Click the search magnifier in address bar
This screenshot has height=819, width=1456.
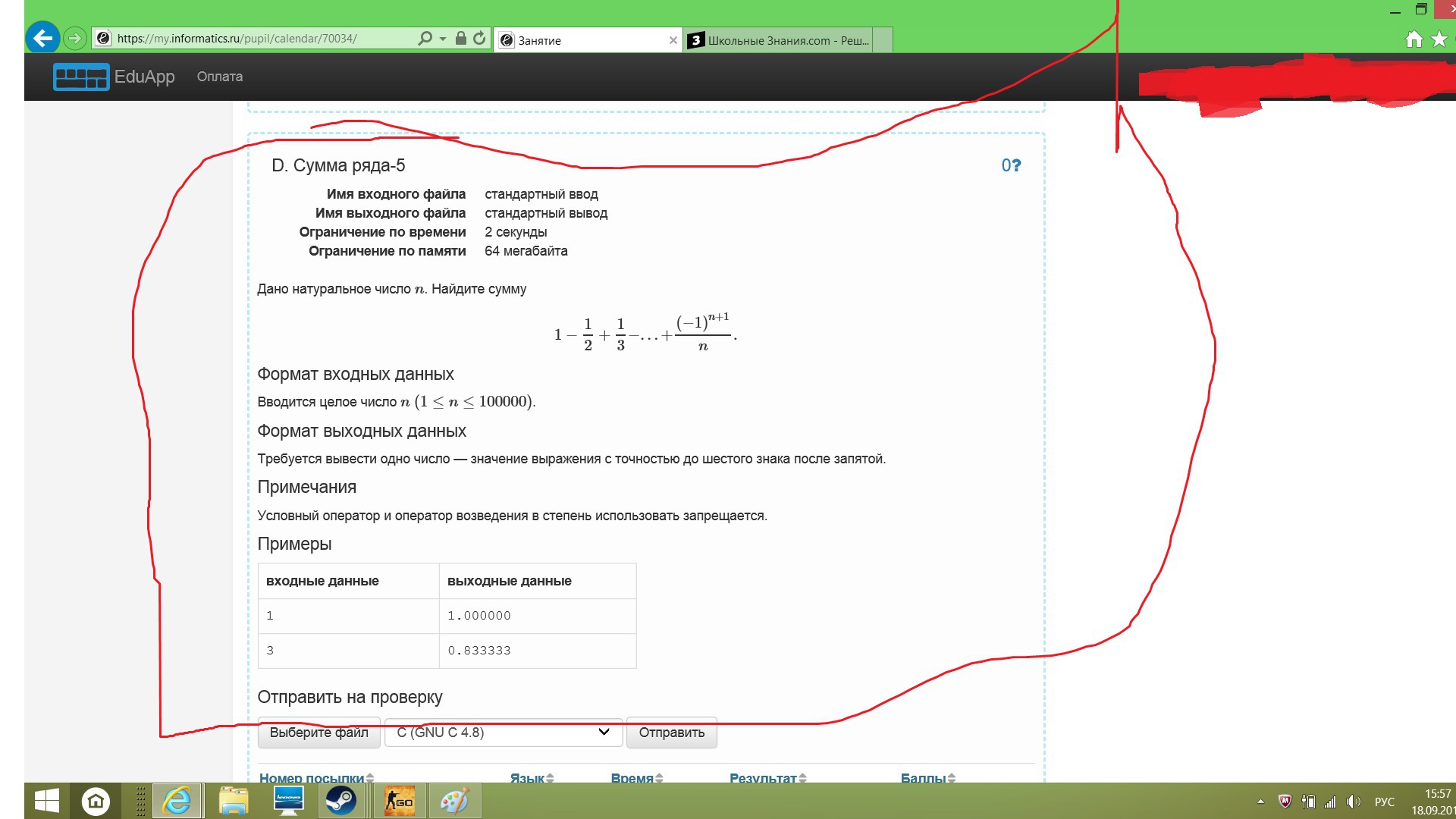tap(425, 38)
